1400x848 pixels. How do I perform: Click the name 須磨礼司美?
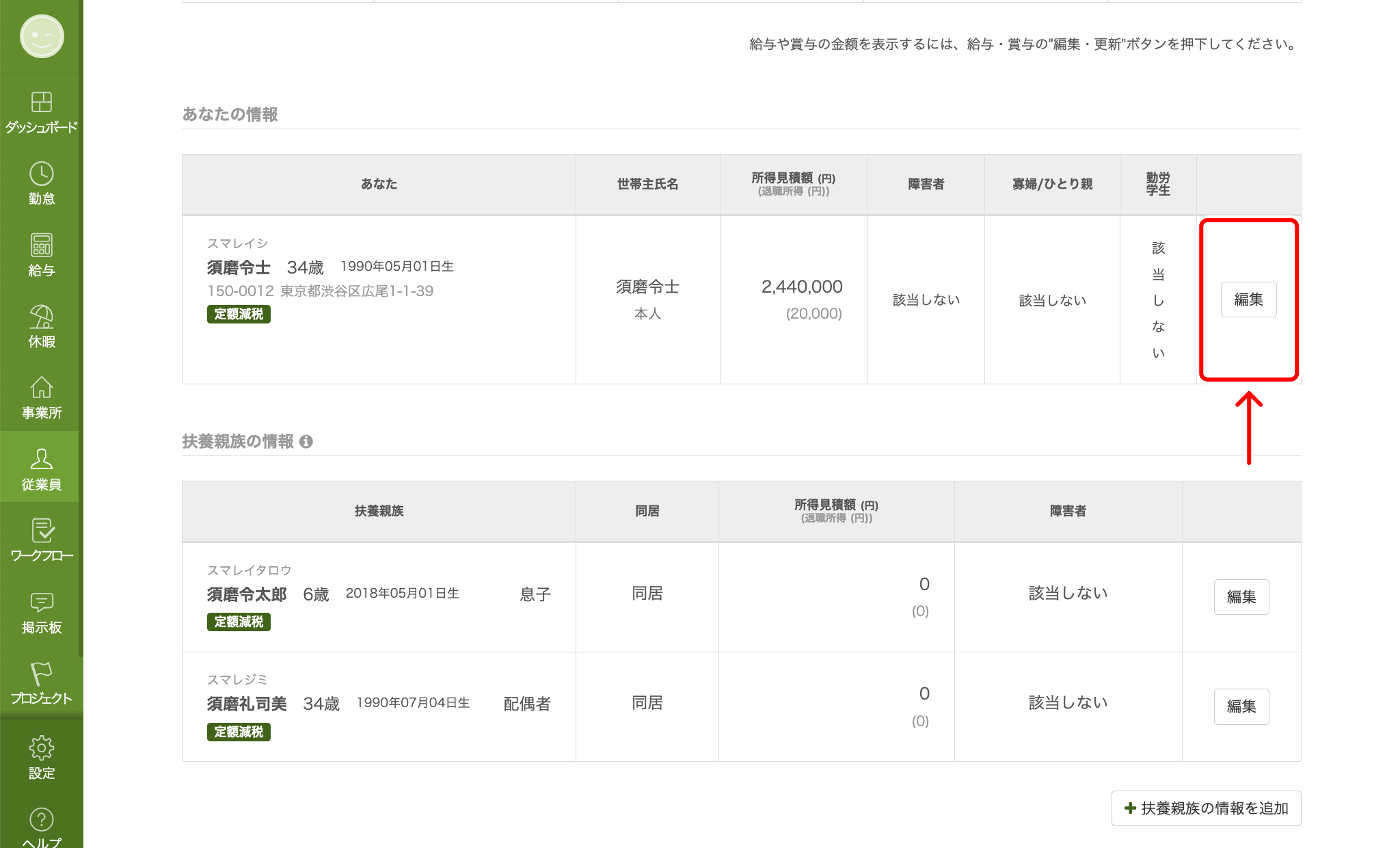click(x=247, y=704)
